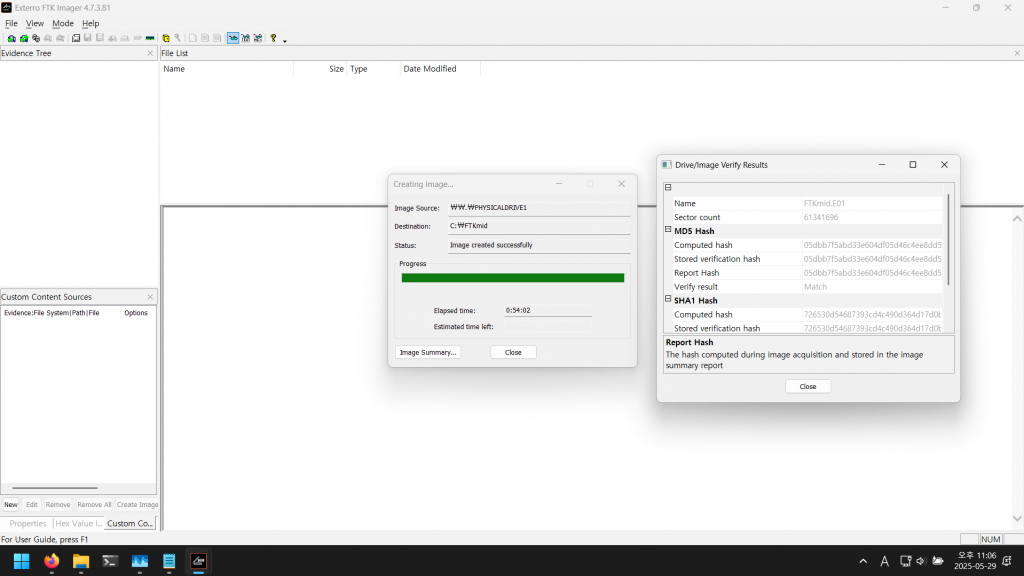
Task: Open the Windows Start menu
Action: tap(22, 561)
